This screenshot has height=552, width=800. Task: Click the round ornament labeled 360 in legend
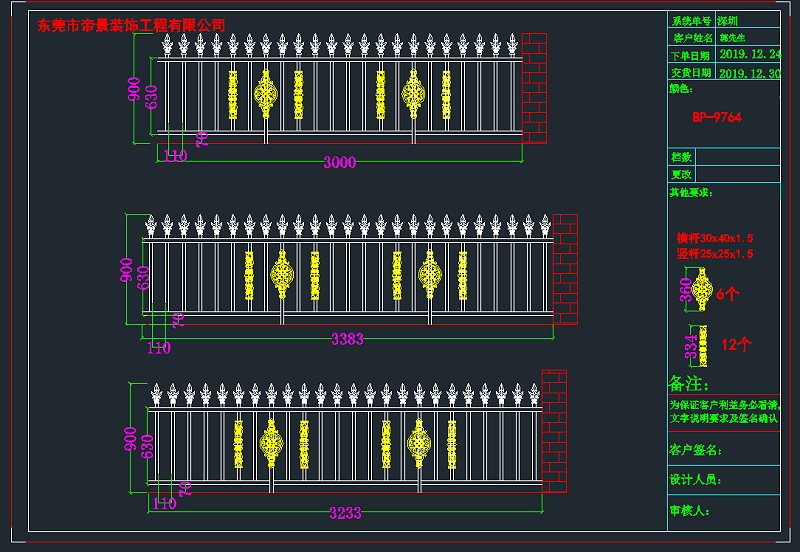(x=701, y=292)
